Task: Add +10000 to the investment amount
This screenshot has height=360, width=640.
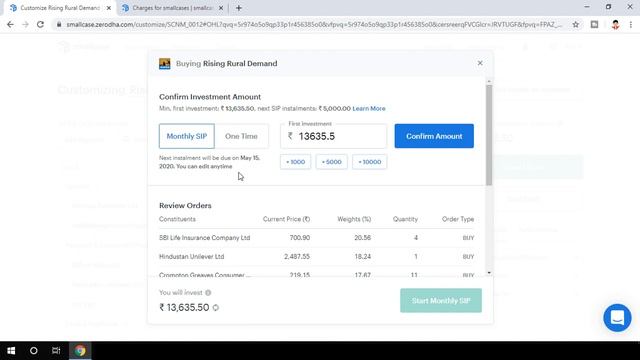Action: (x=369, y=162)
